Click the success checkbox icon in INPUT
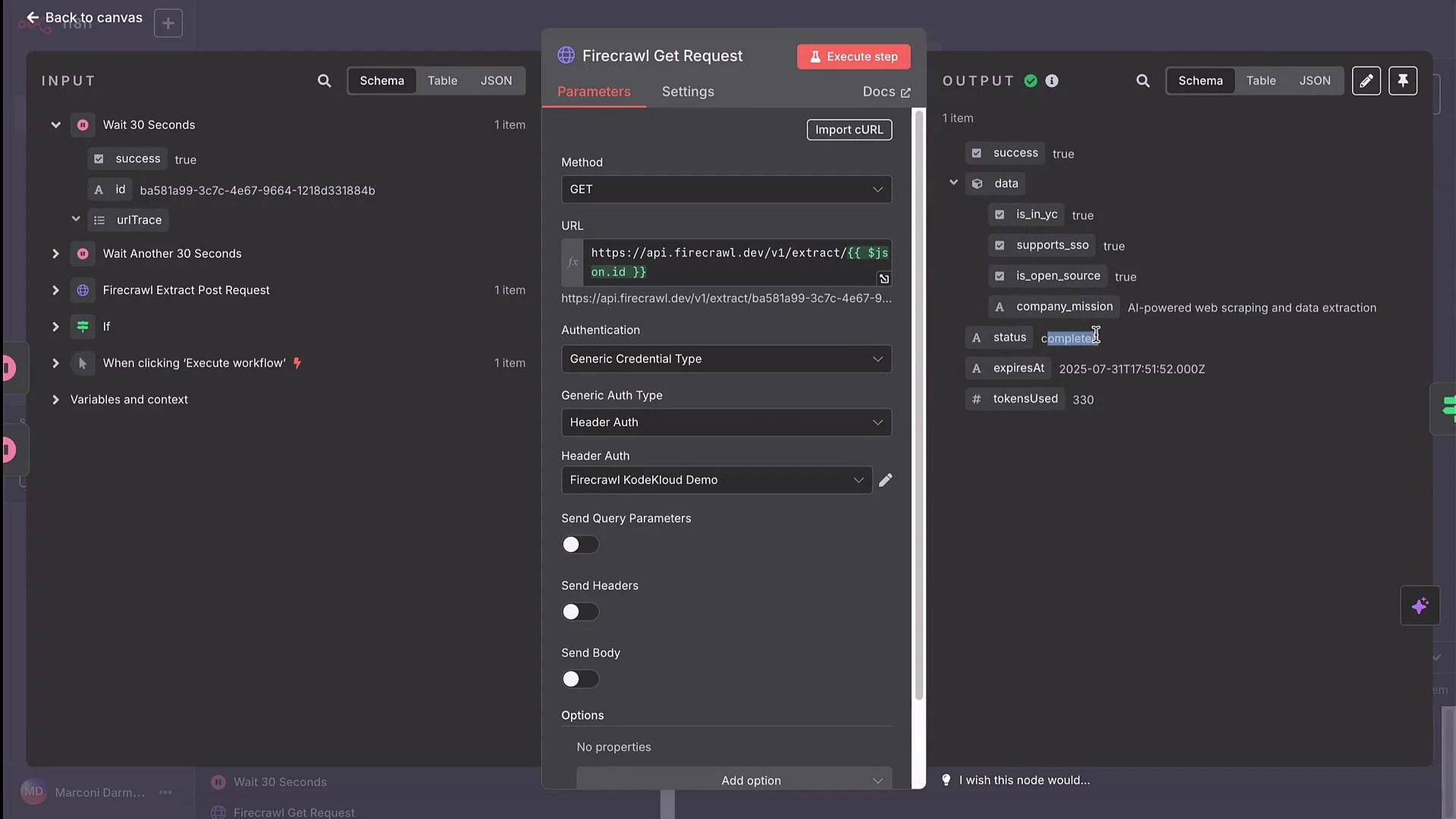Viewport: 1456px width, 819px height. [x=99, y=158]
